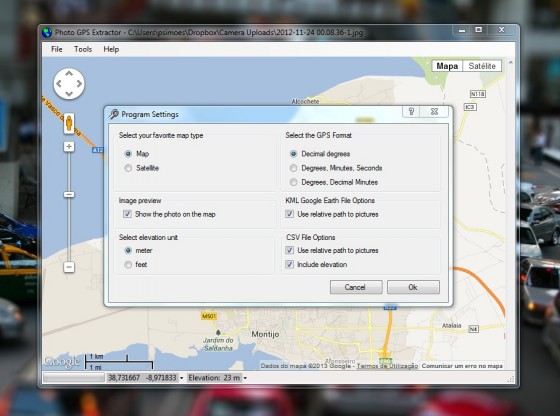Viewport: 560px width, 416px height.
Task: Pan the map right with the arrow
Action: (79, 84)
